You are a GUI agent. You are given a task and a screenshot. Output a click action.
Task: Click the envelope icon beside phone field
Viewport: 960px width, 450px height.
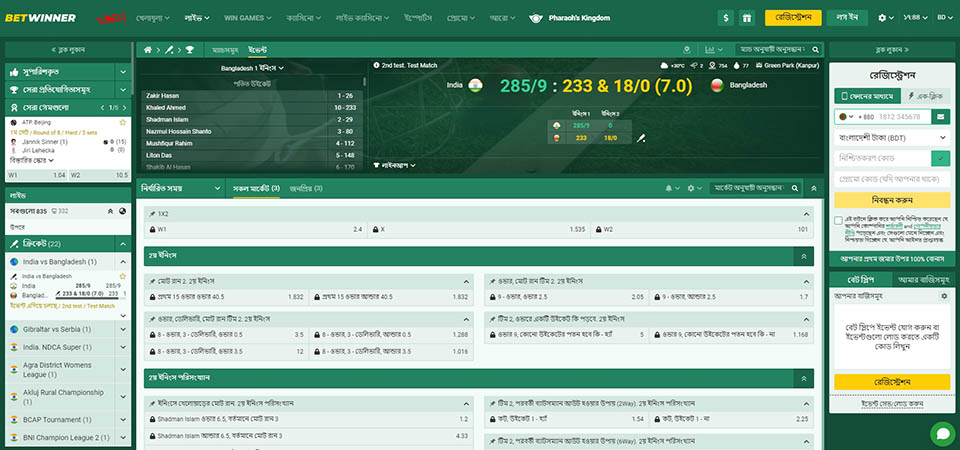pyautogui.click(x=940, y=117)
